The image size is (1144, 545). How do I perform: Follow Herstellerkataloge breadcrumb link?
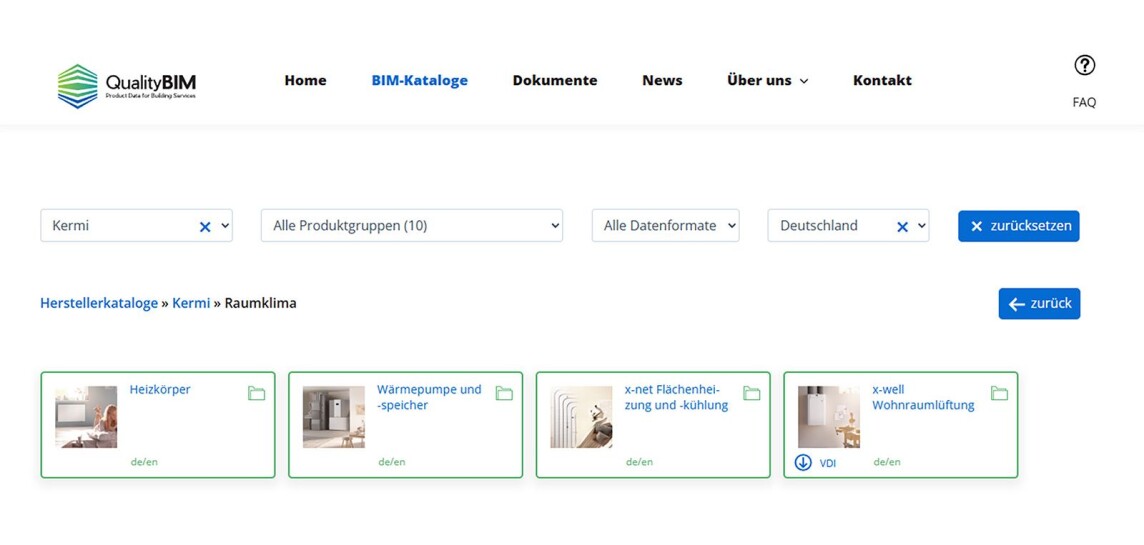pos(99,303)
